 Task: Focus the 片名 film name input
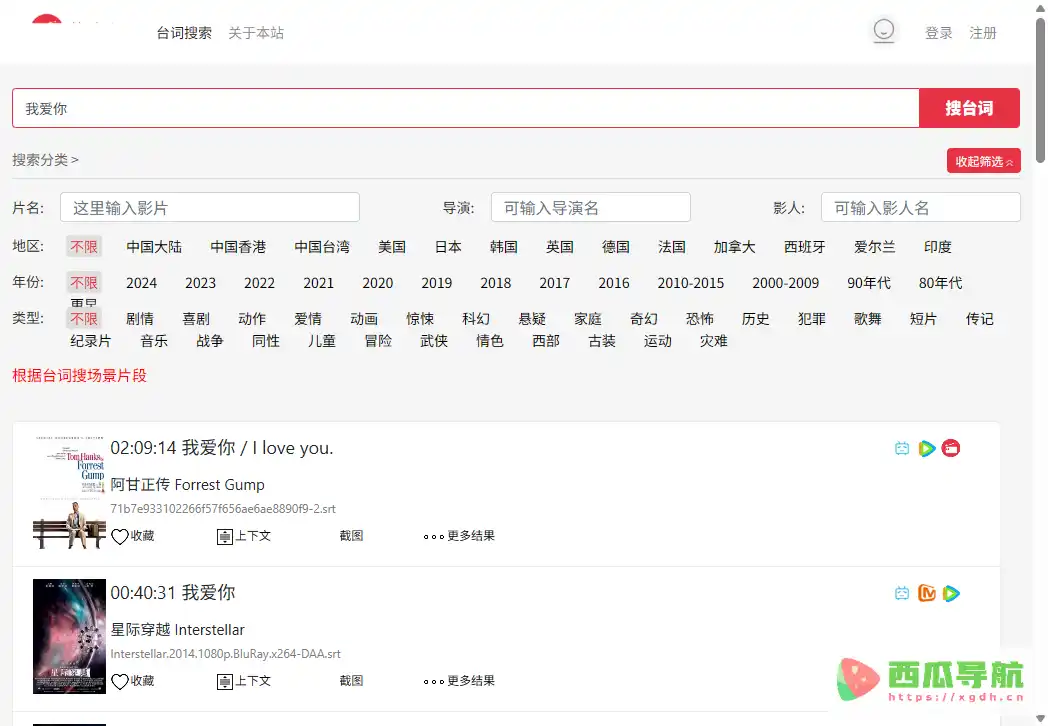210,207
